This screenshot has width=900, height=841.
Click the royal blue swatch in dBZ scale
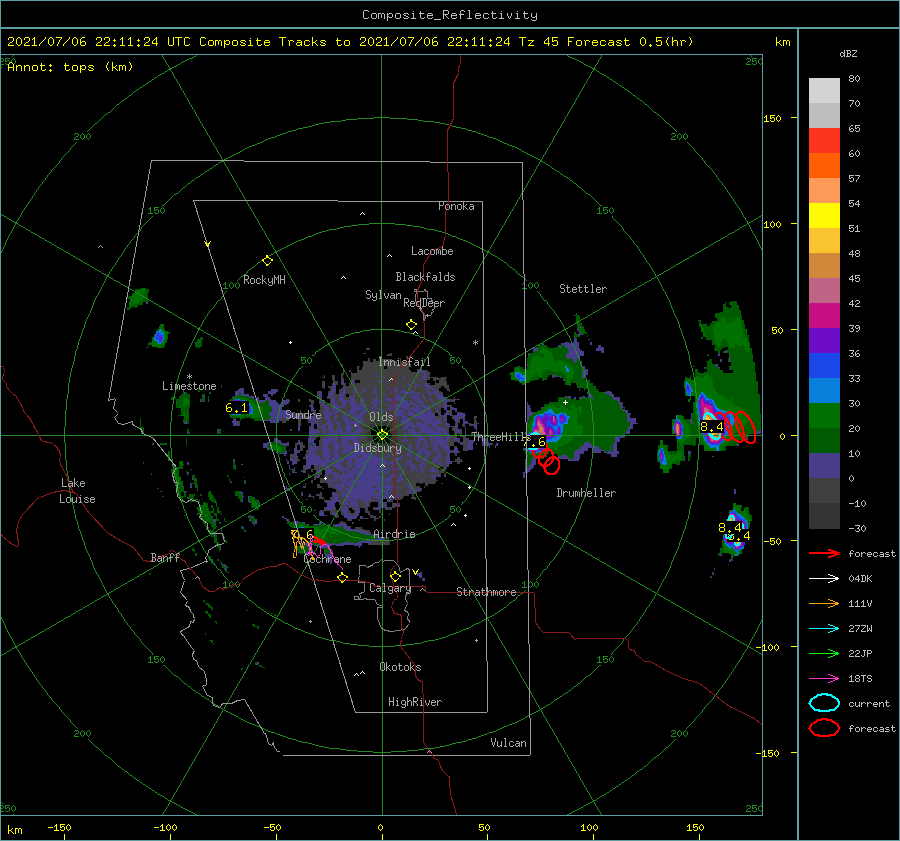(x=824, y=366)
